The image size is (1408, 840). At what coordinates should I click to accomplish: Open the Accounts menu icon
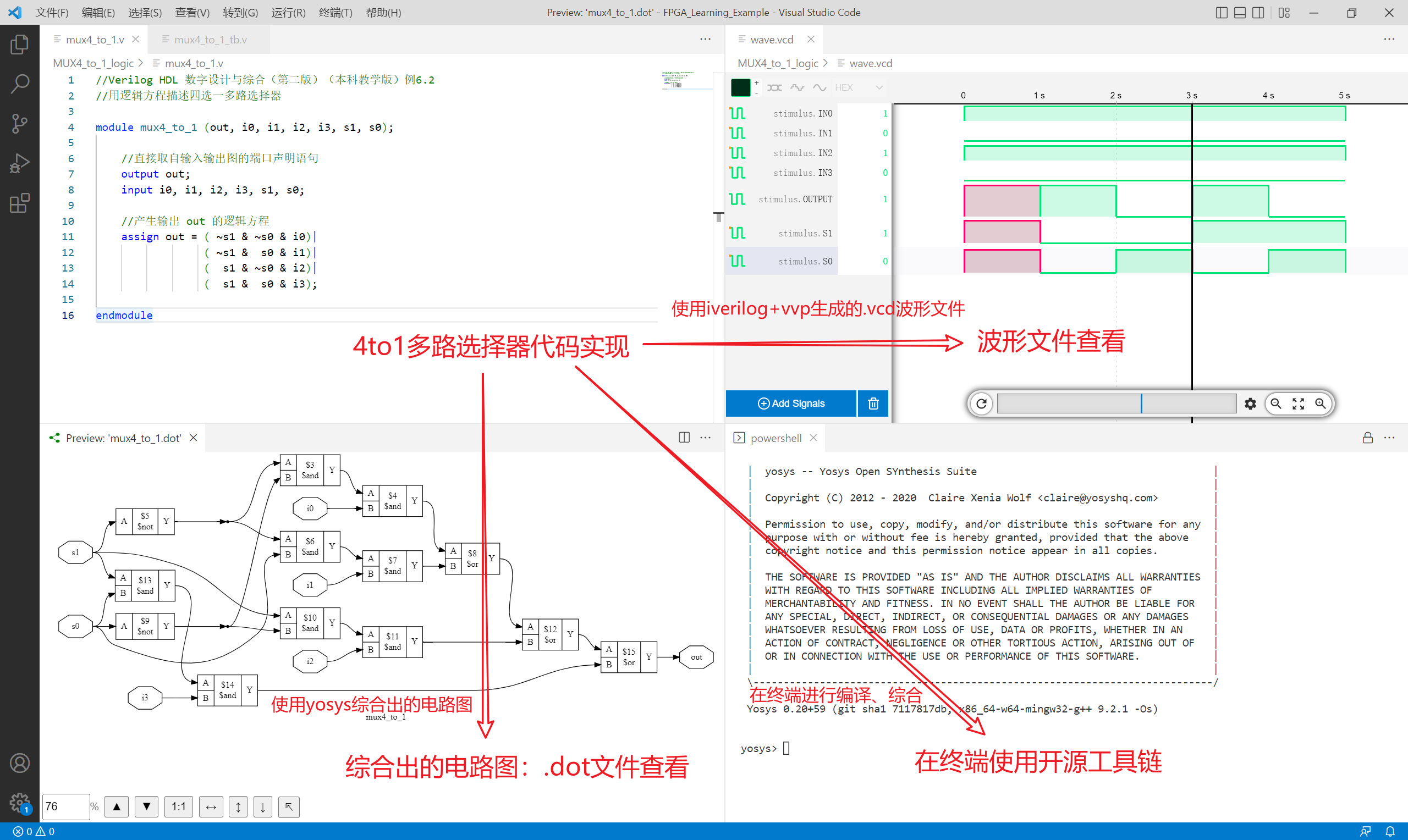tap(20, 763)
